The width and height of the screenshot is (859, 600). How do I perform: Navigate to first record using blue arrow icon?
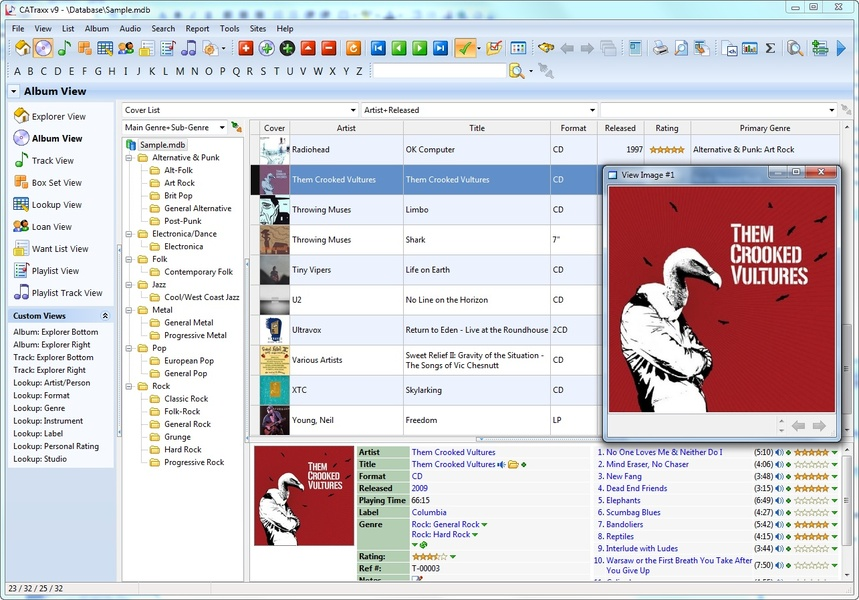point(378,47)
